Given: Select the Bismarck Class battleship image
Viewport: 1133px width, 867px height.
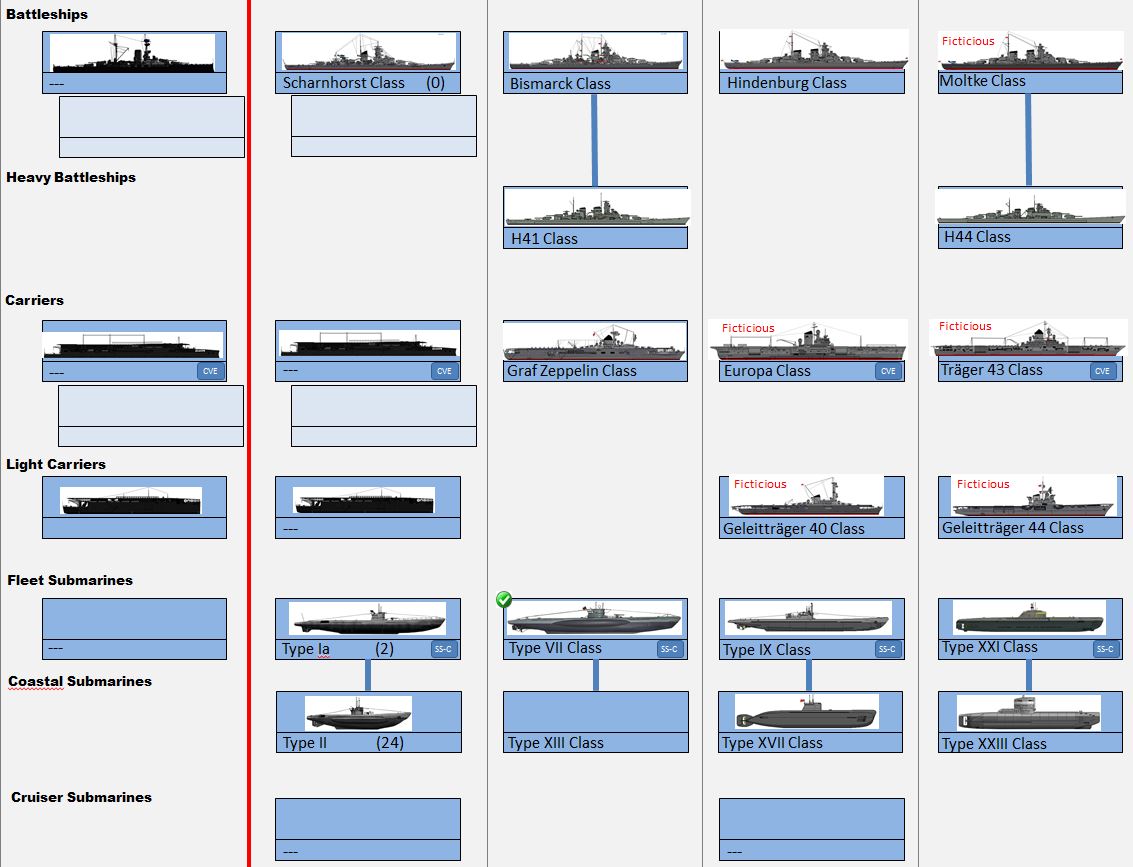Looking at the screenshot, I should (x=595, y=51).
